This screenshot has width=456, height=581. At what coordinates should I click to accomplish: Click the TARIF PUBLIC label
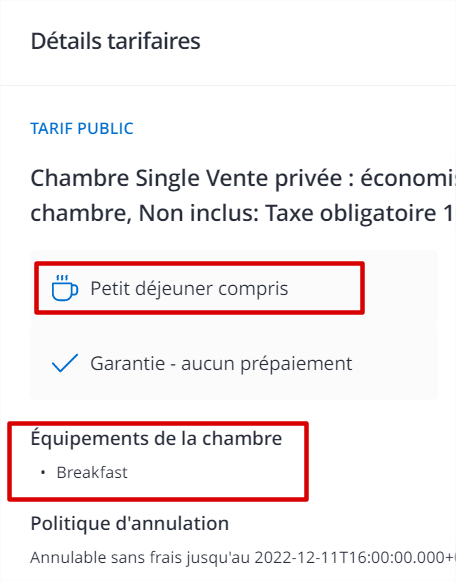click(82, 129)
